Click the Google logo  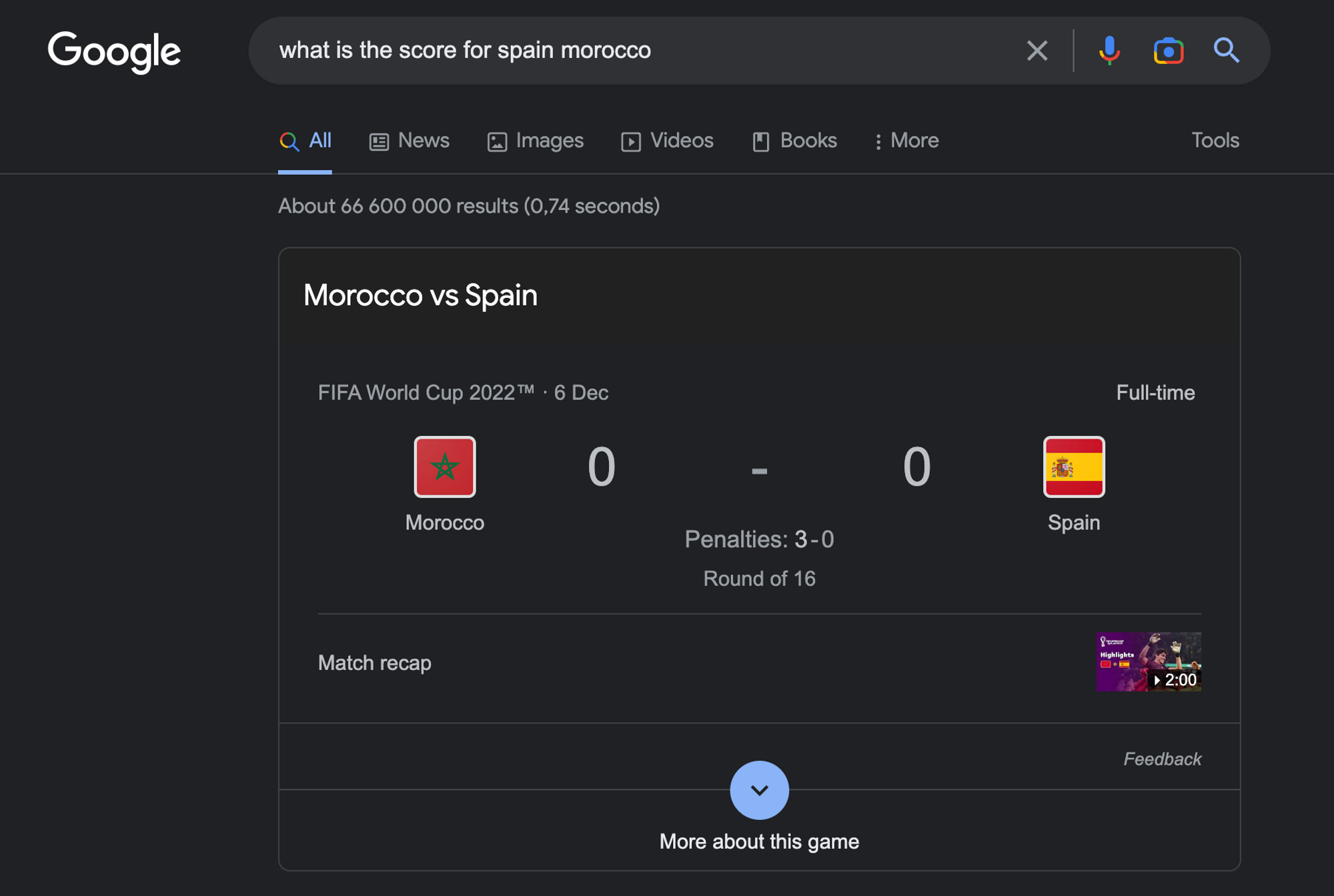(114, 51)
